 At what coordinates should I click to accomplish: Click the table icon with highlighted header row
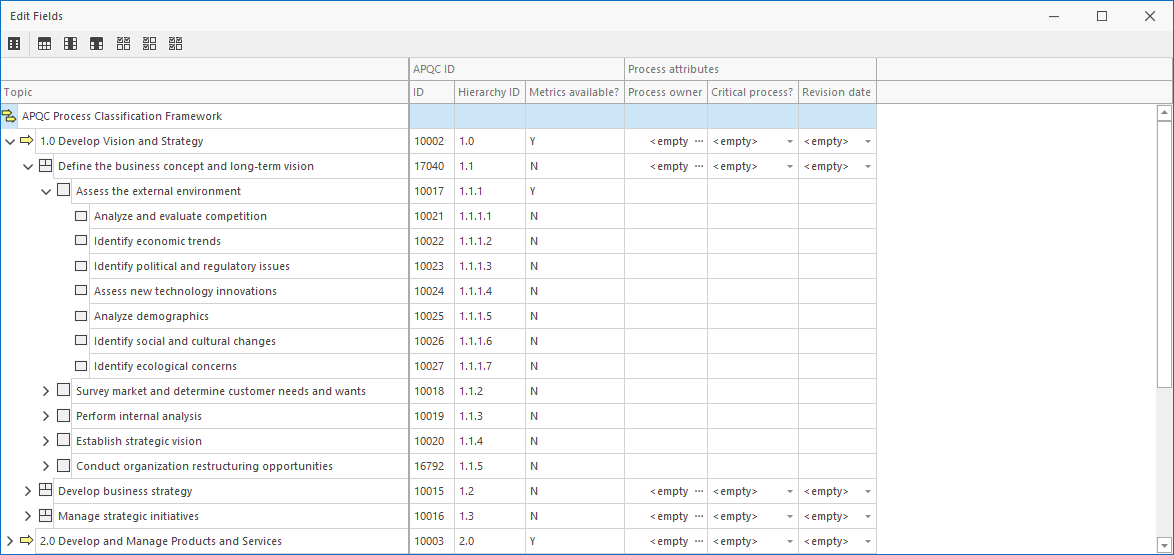[x=44, y=44]
